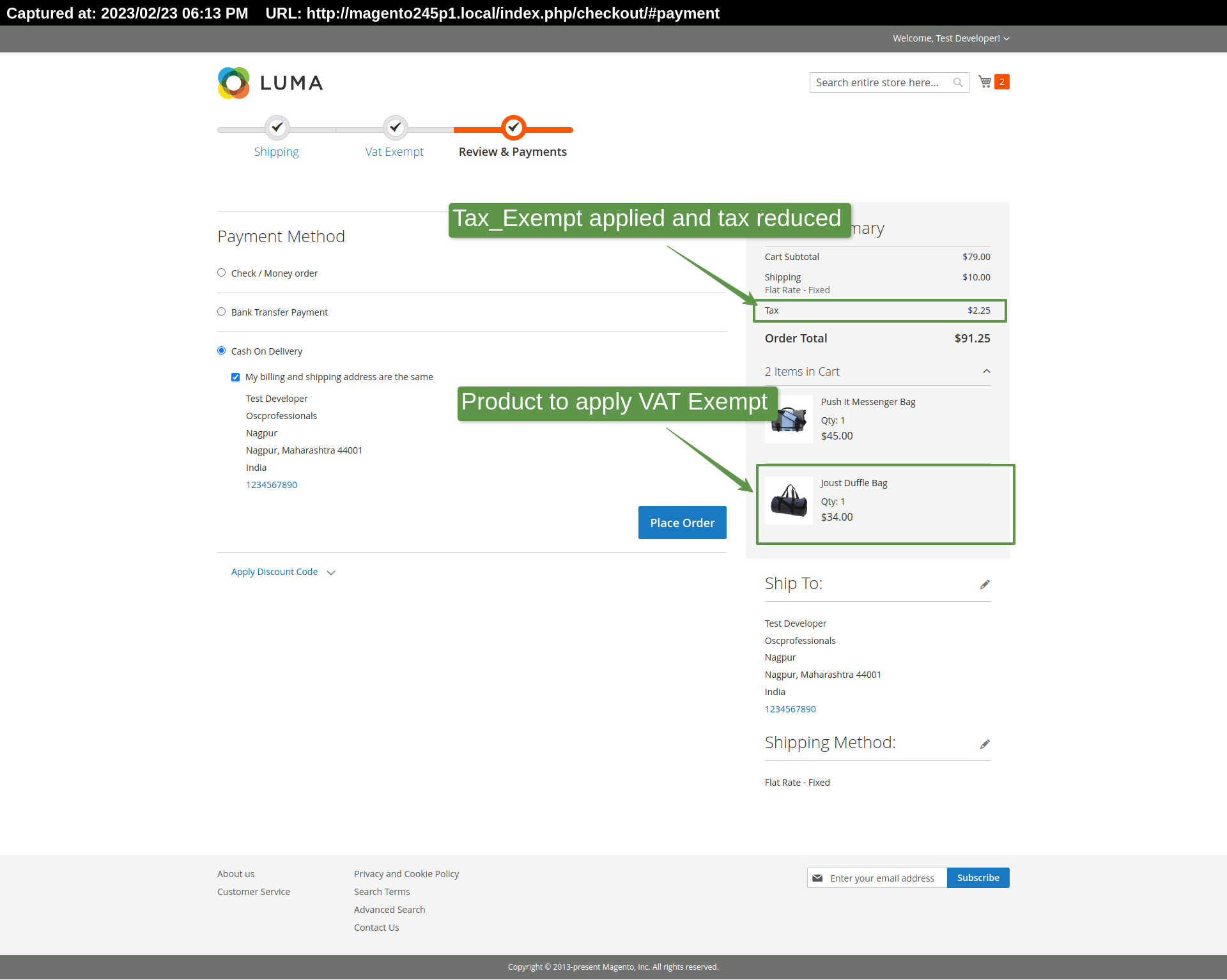
Task: Click the Luma store logo icon
Action: pos(231,82)
